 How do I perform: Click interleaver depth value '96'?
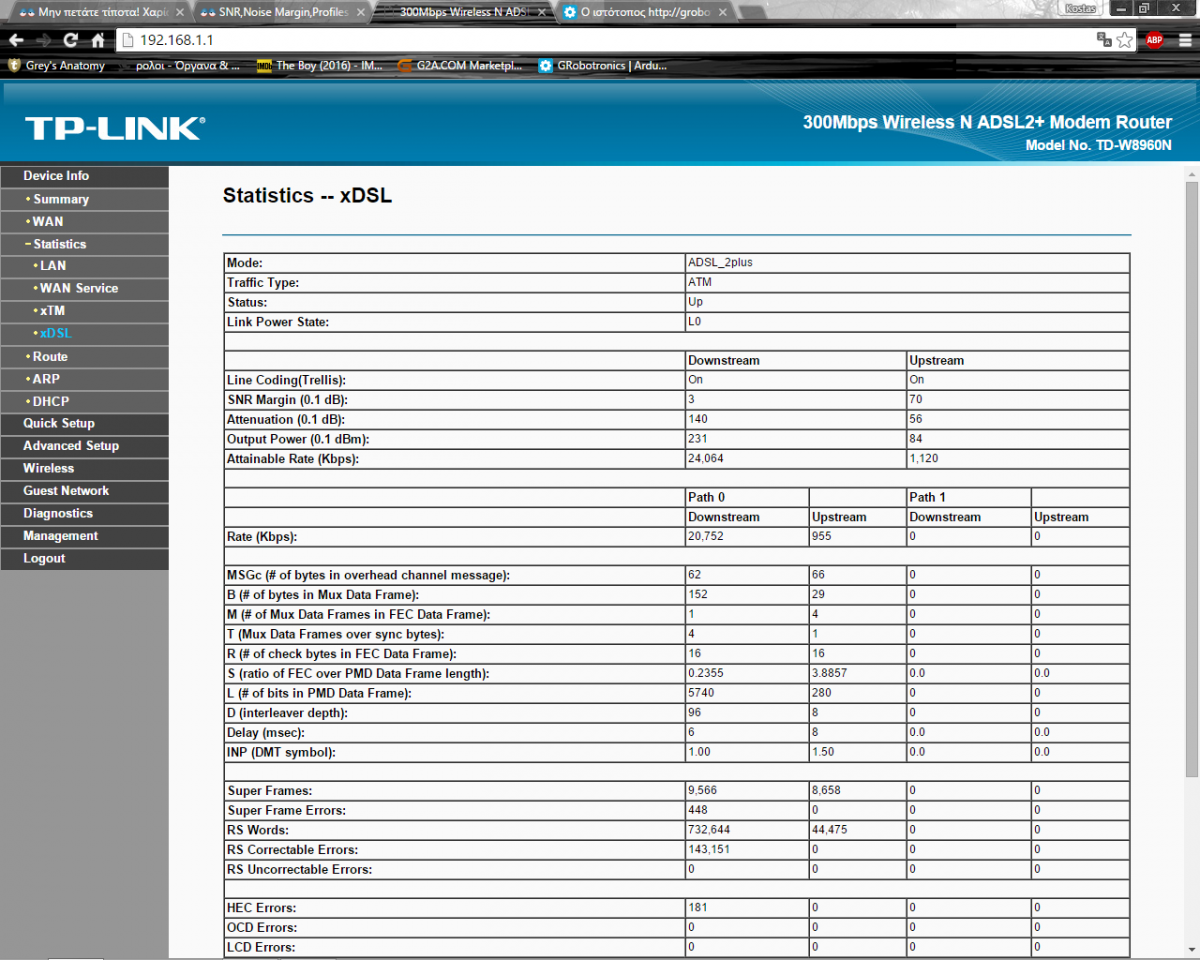coord(695,713)
